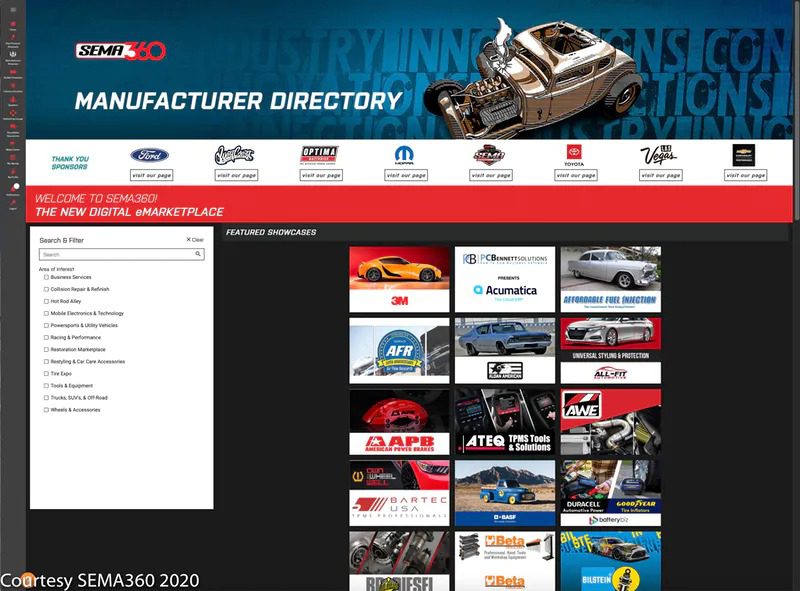Open the APB American Power Brakes showcase
The width and height of the screenshot is (800, 591).
(x=399, y=422)
